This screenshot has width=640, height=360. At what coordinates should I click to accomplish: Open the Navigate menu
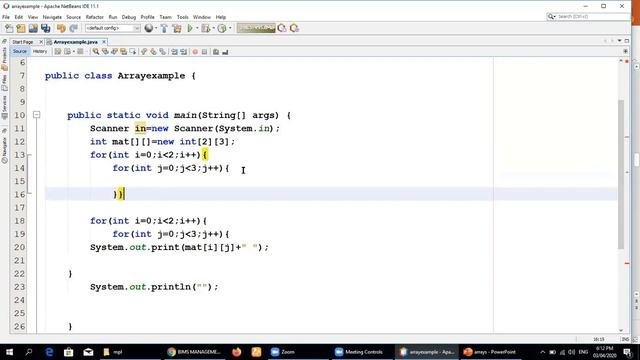[52, 17]
